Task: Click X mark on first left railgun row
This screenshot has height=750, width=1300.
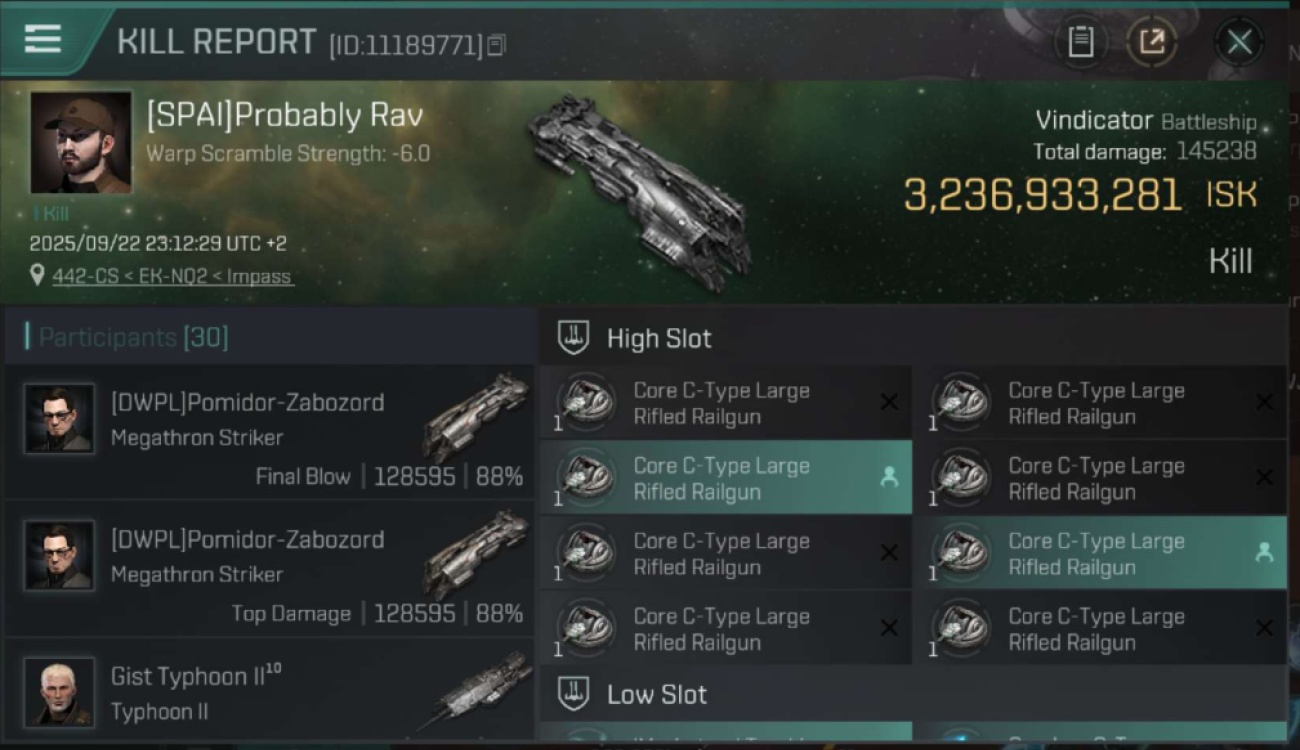Action: pyautogui.click(x=888, y=402)
